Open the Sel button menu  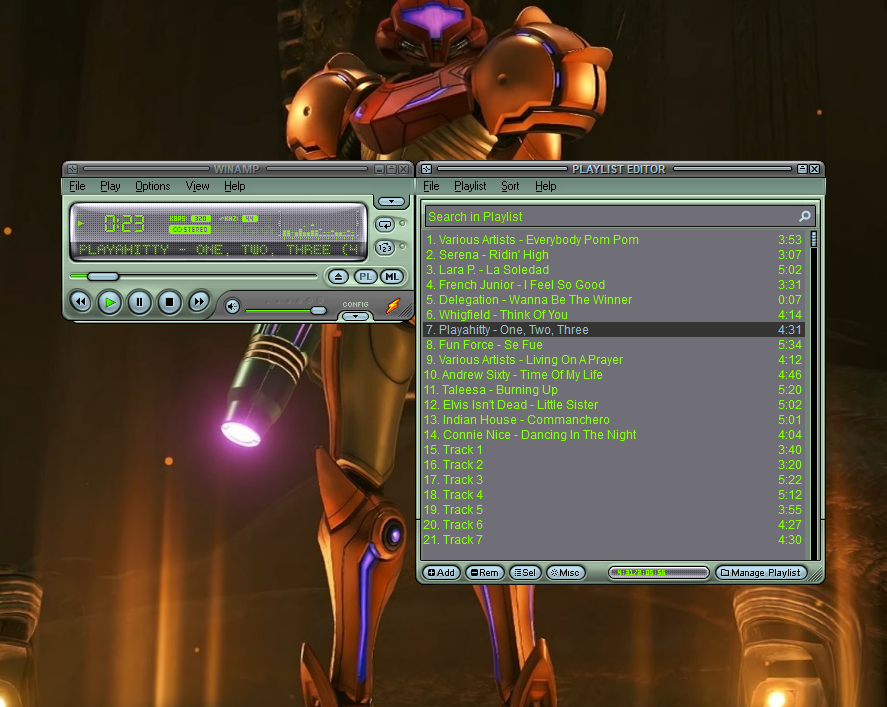coord(525,572)
